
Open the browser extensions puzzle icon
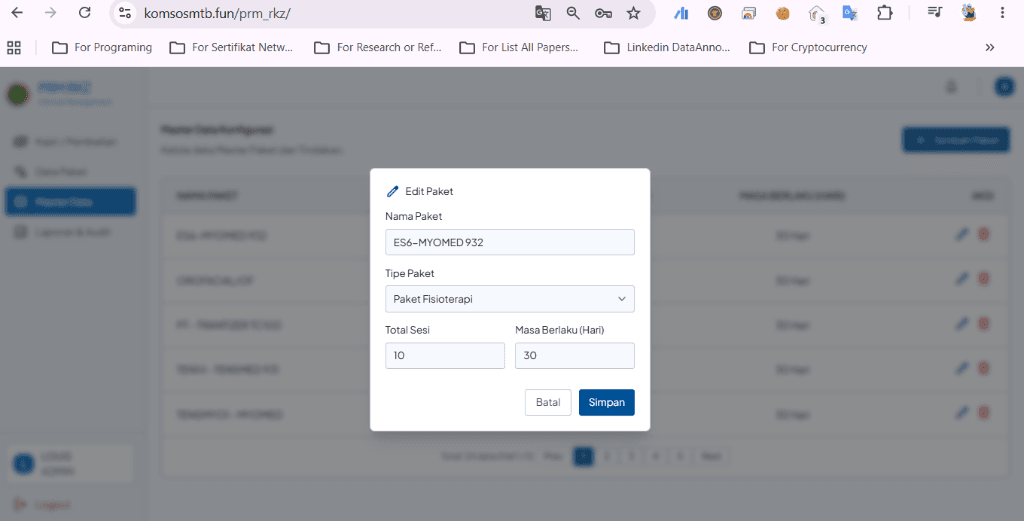(x=884, y=12)
